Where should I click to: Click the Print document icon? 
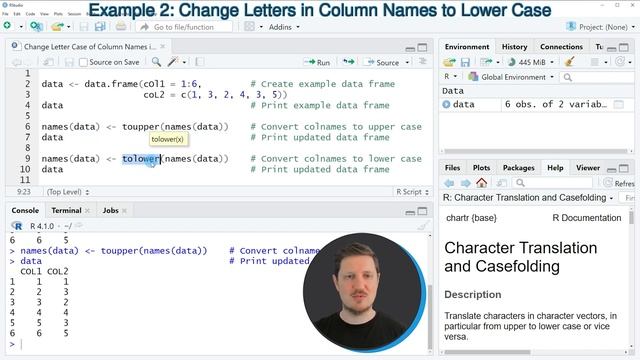pyautogui.click(x=121, y=27)
